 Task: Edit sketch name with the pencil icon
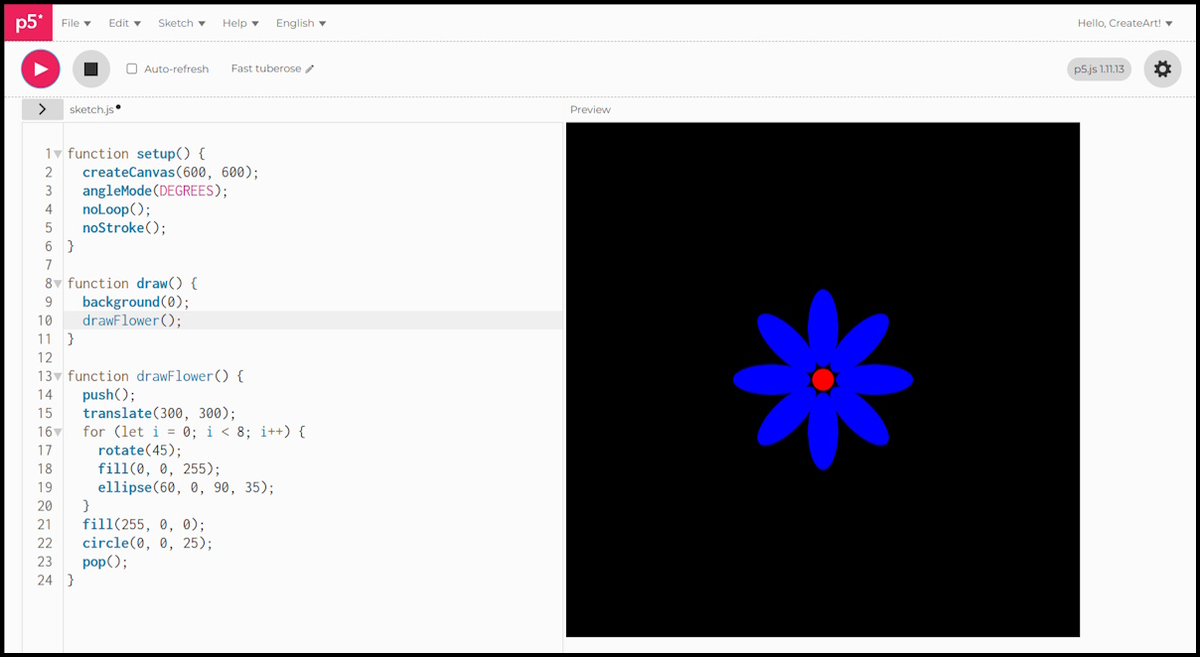coord(310,69)
